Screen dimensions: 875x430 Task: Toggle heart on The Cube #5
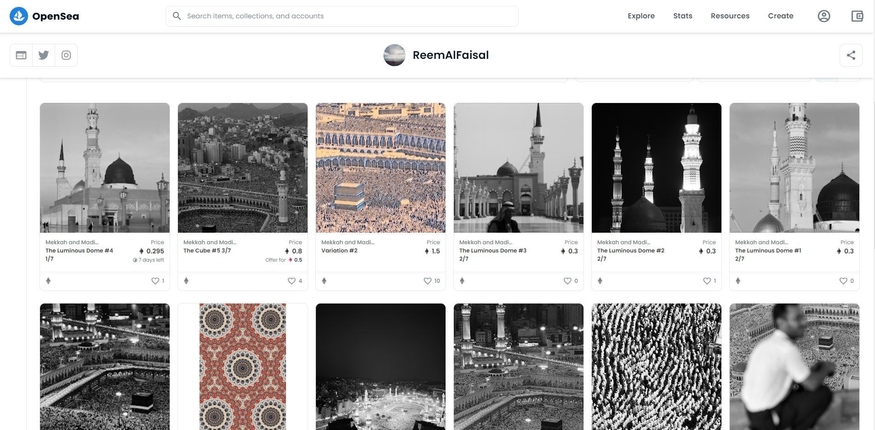click(293, 281)
